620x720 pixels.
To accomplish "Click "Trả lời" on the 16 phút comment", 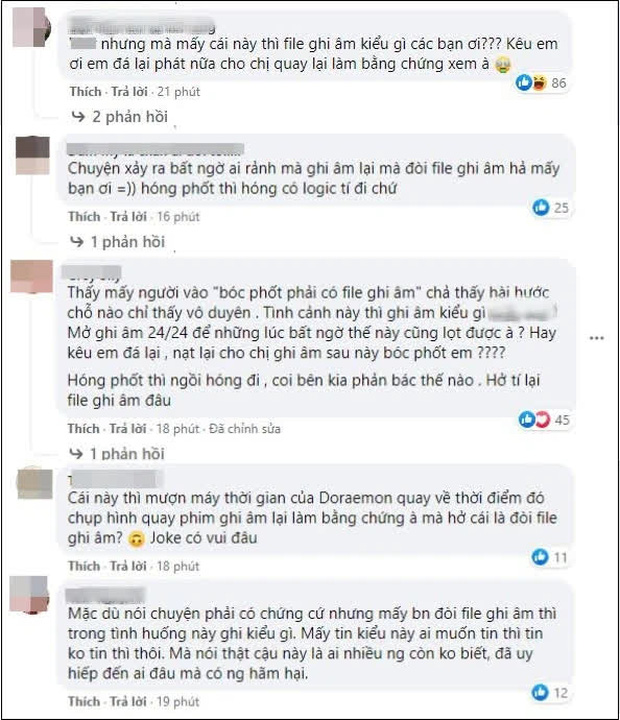I will click(128, 217).
